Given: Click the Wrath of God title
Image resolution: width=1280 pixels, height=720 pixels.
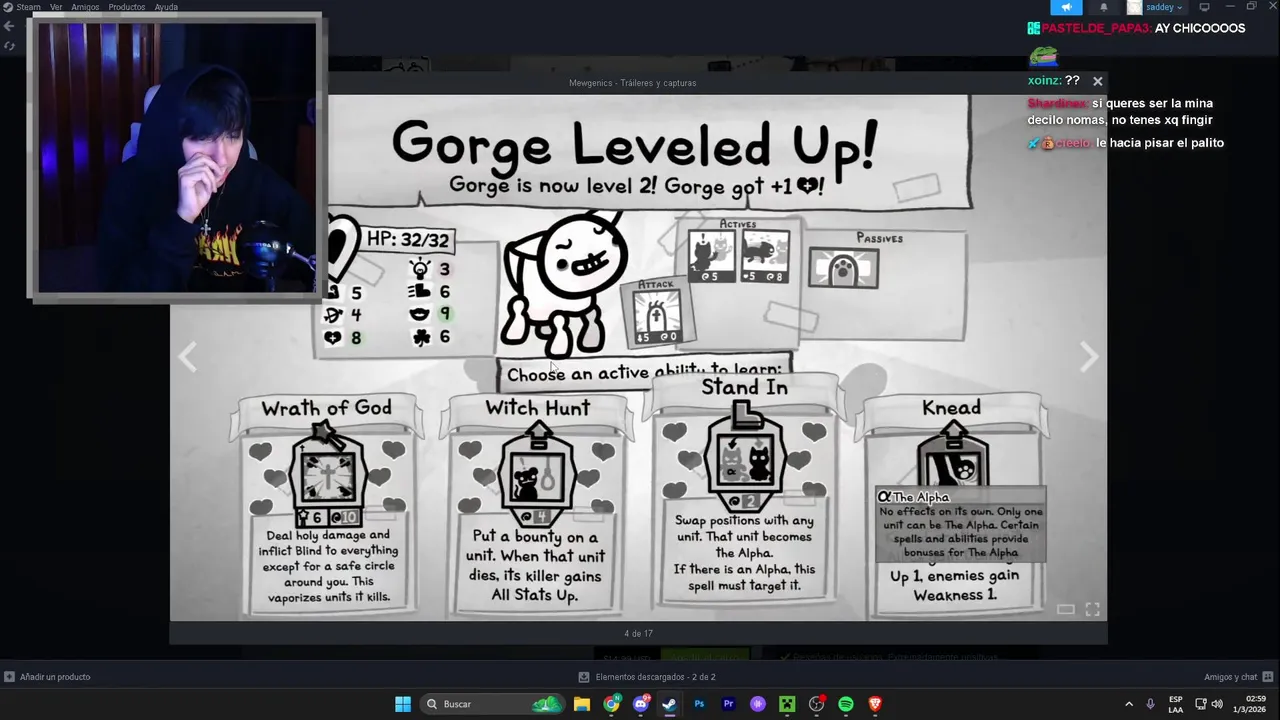Looking at the screenshot, I should pos(326,408).
